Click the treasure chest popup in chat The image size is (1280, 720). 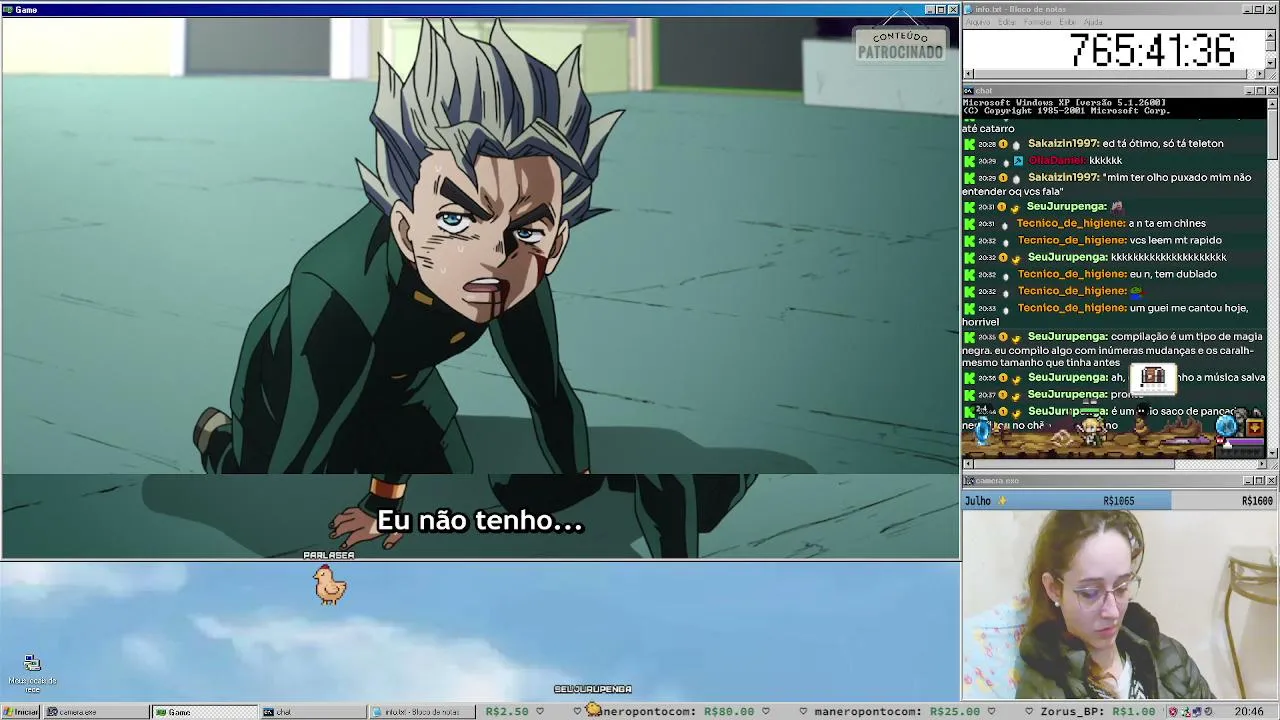pos(1153,377)
